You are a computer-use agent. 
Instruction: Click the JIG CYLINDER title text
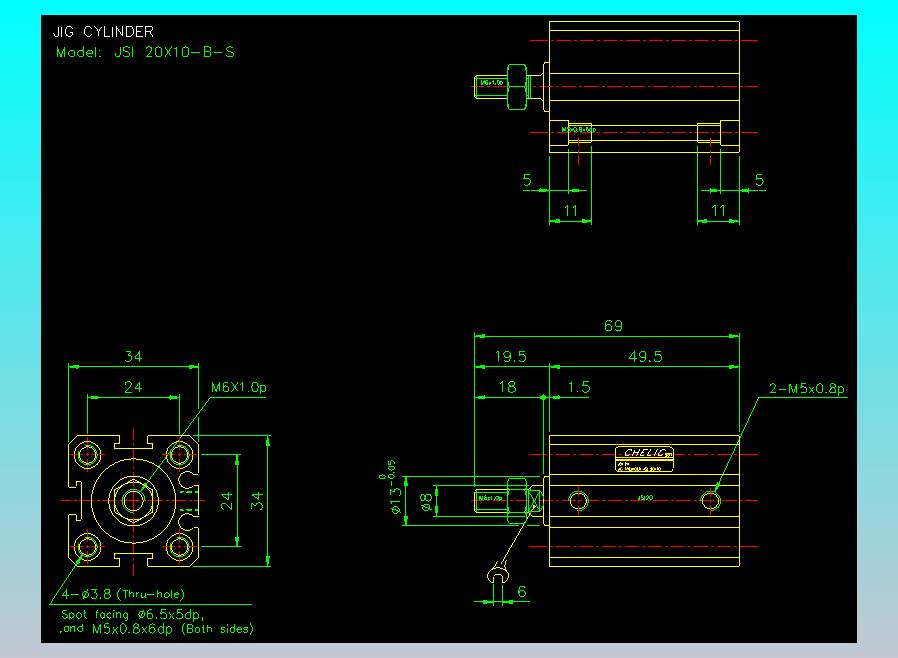tap(104, 32)
